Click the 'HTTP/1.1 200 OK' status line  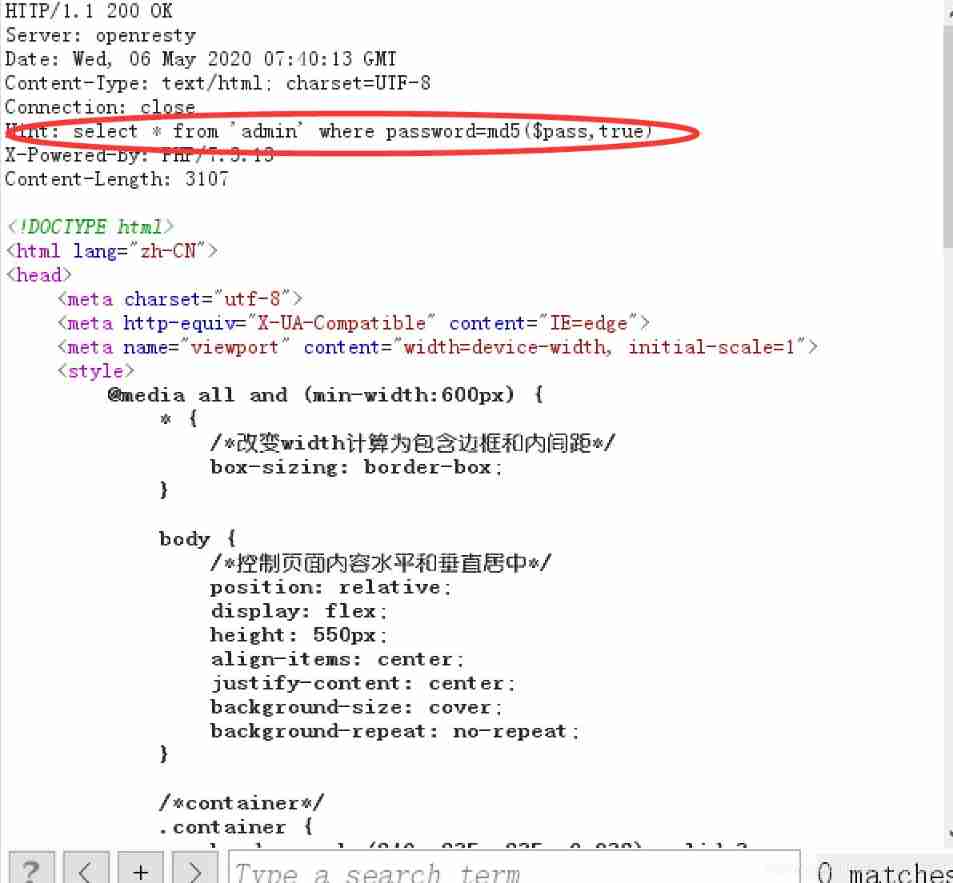(89, 11)
